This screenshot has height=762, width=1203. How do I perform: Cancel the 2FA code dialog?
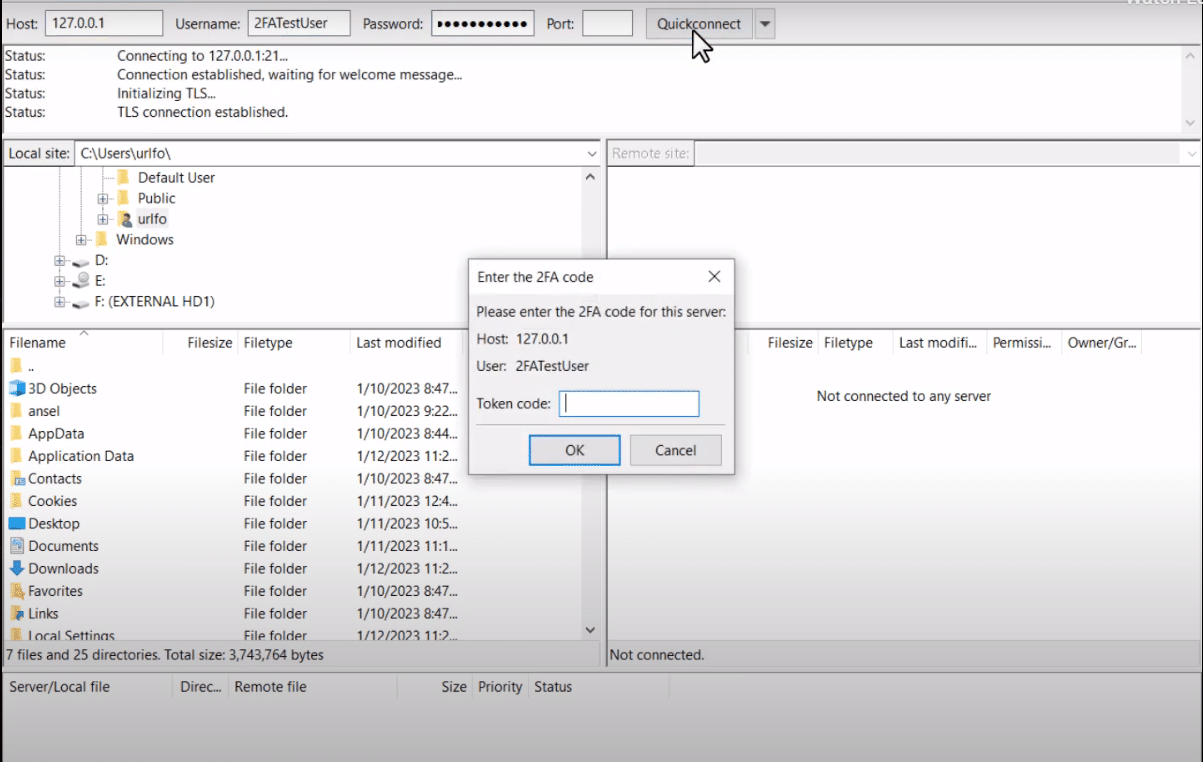pos(676,450)
